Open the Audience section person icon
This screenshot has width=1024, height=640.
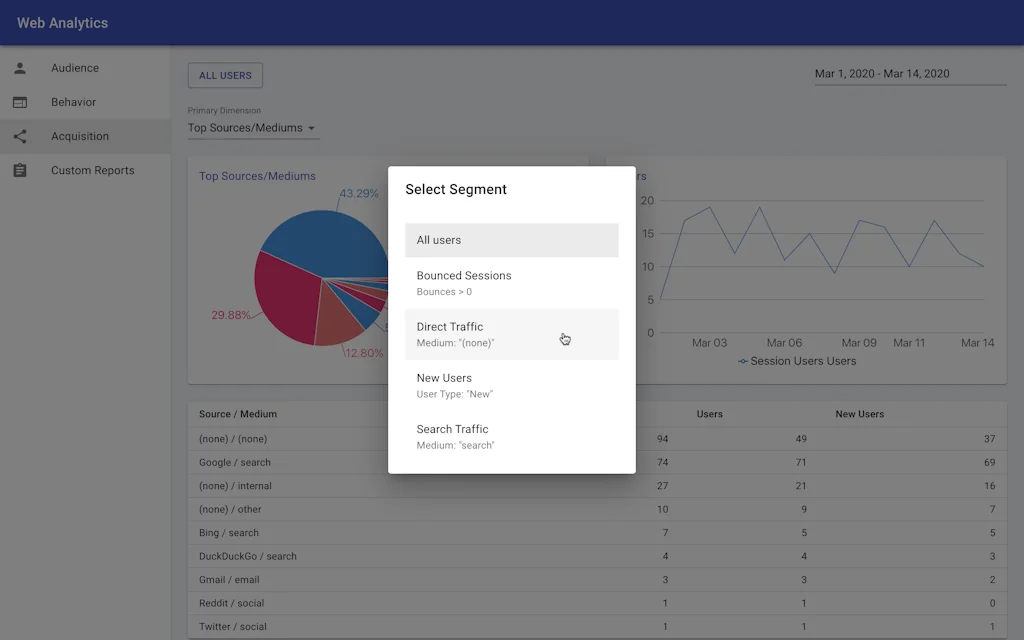(x=21, y=67)
